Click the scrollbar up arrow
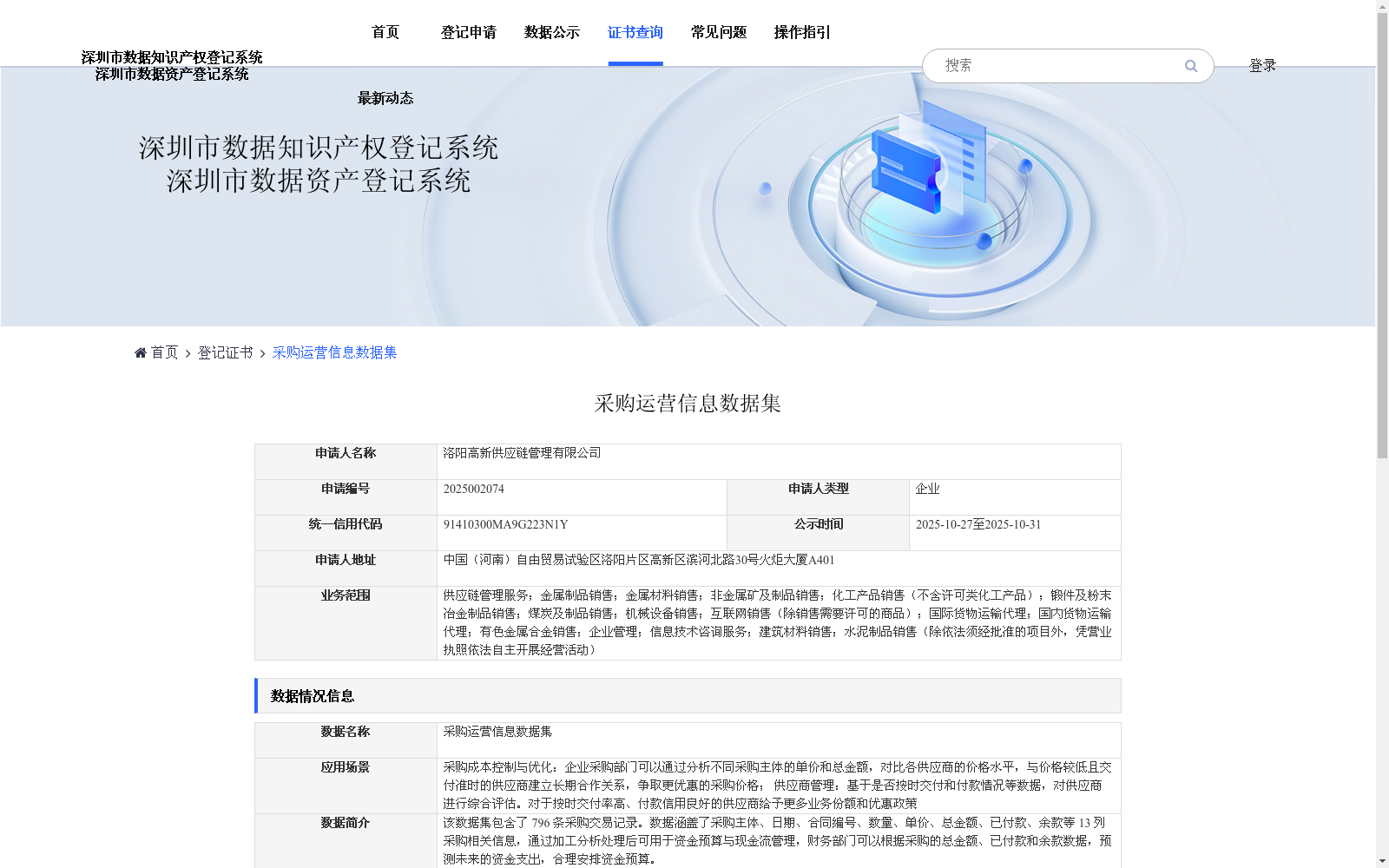 point(1382,6)
